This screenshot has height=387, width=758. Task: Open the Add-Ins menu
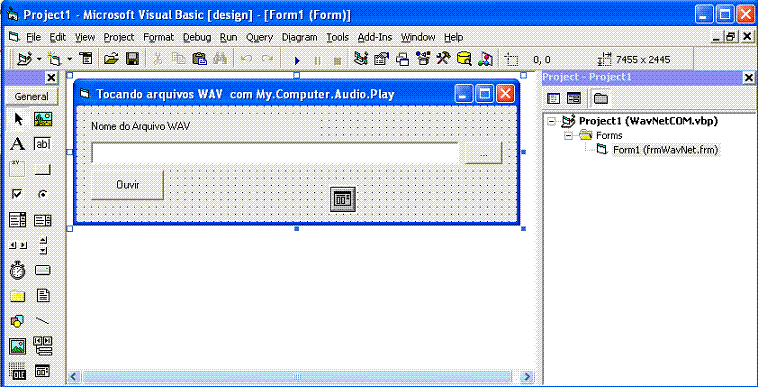(x=375, y=37)
